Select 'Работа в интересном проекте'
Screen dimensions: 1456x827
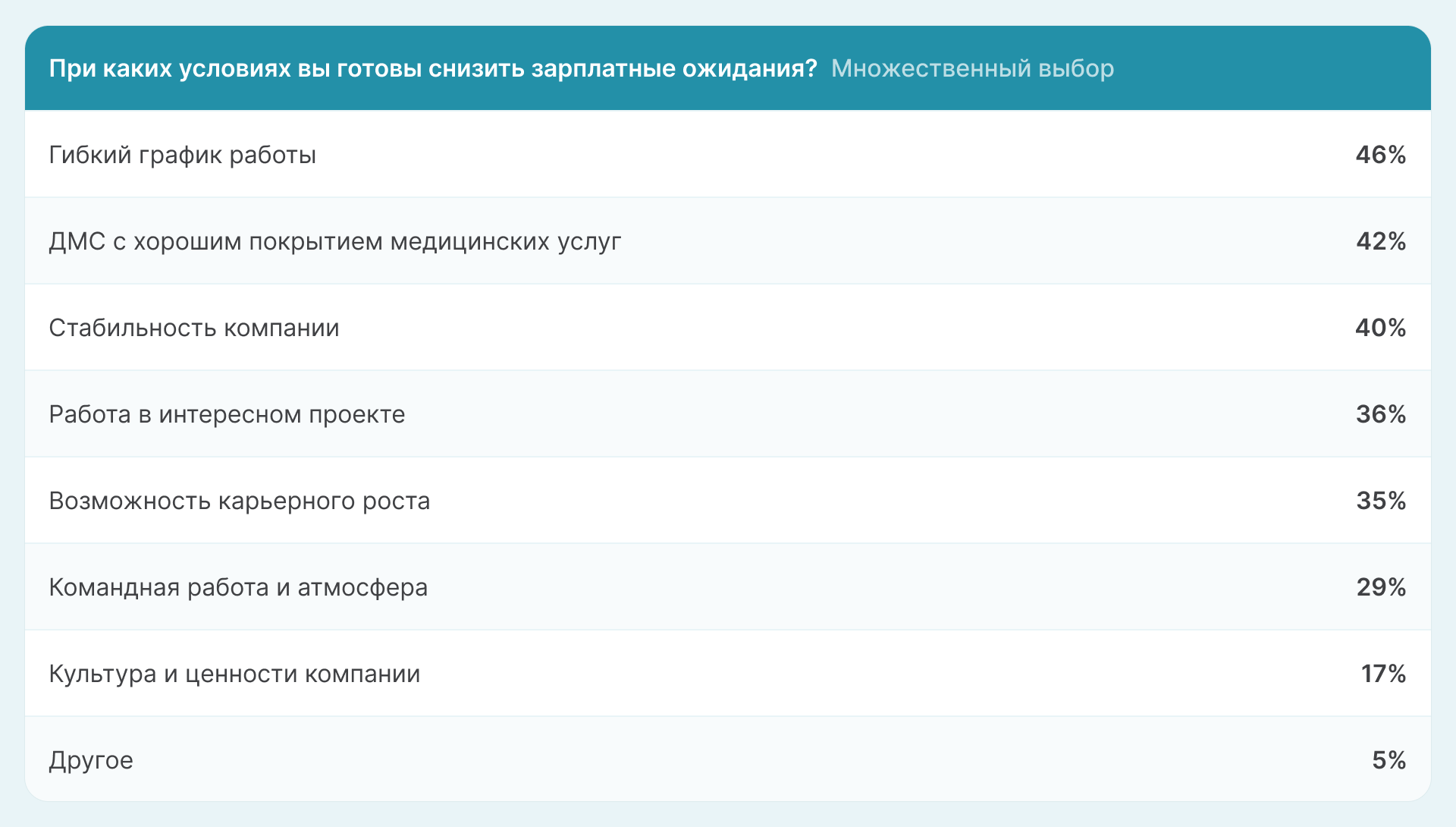[227, 414]
